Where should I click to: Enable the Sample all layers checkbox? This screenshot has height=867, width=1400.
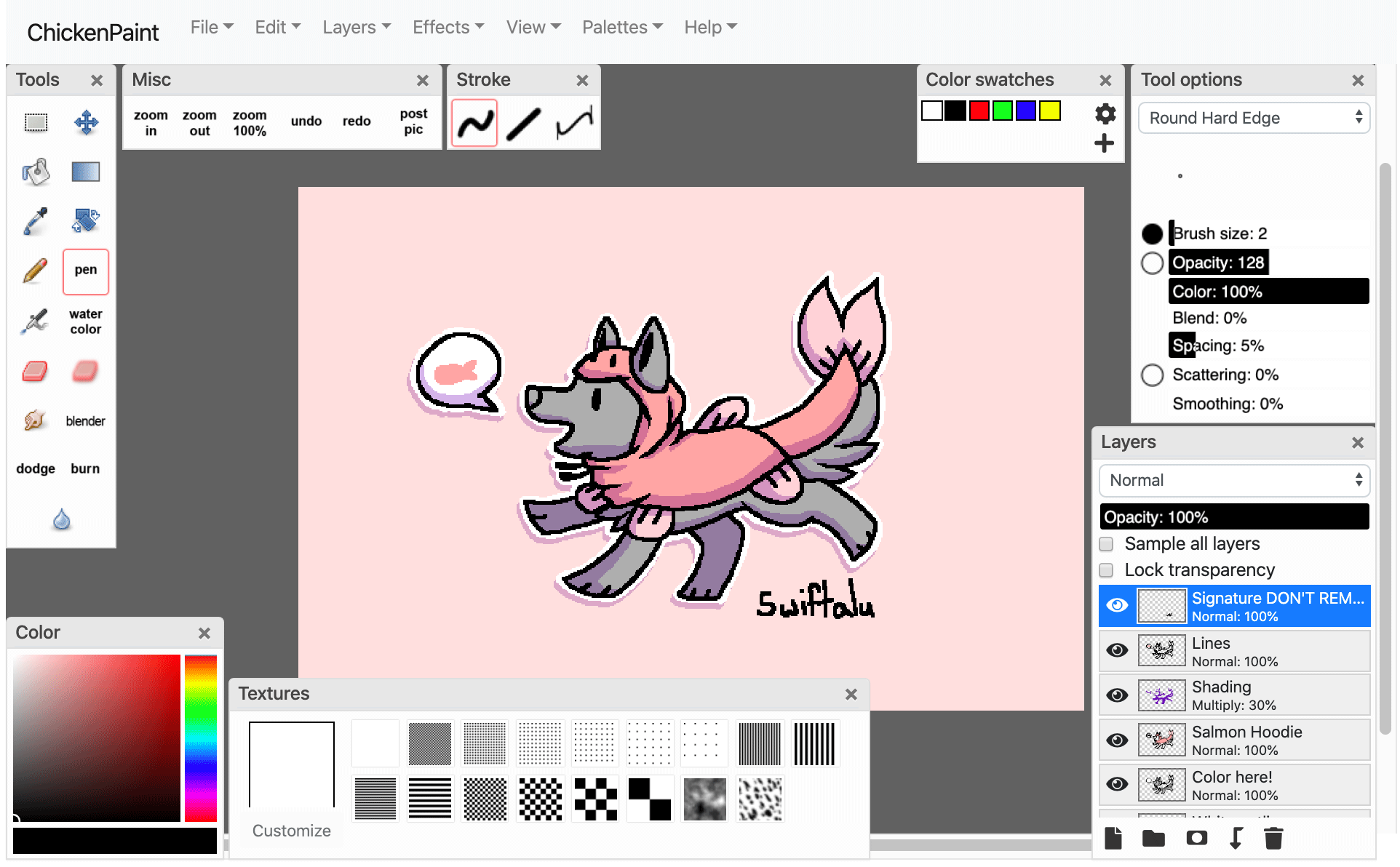[1107, 544]
